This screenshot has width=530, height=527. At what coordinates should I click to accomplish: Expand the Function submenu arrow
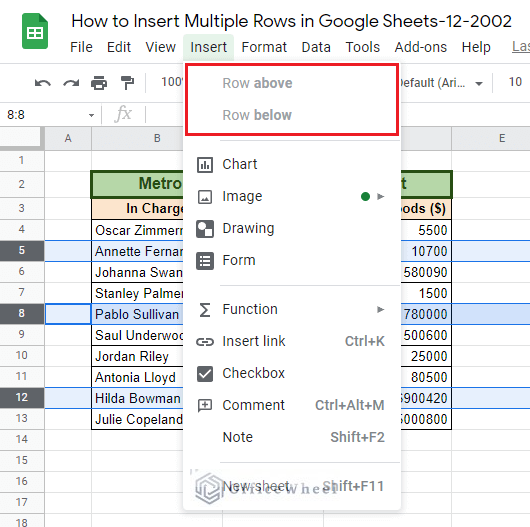click(381, 309)
